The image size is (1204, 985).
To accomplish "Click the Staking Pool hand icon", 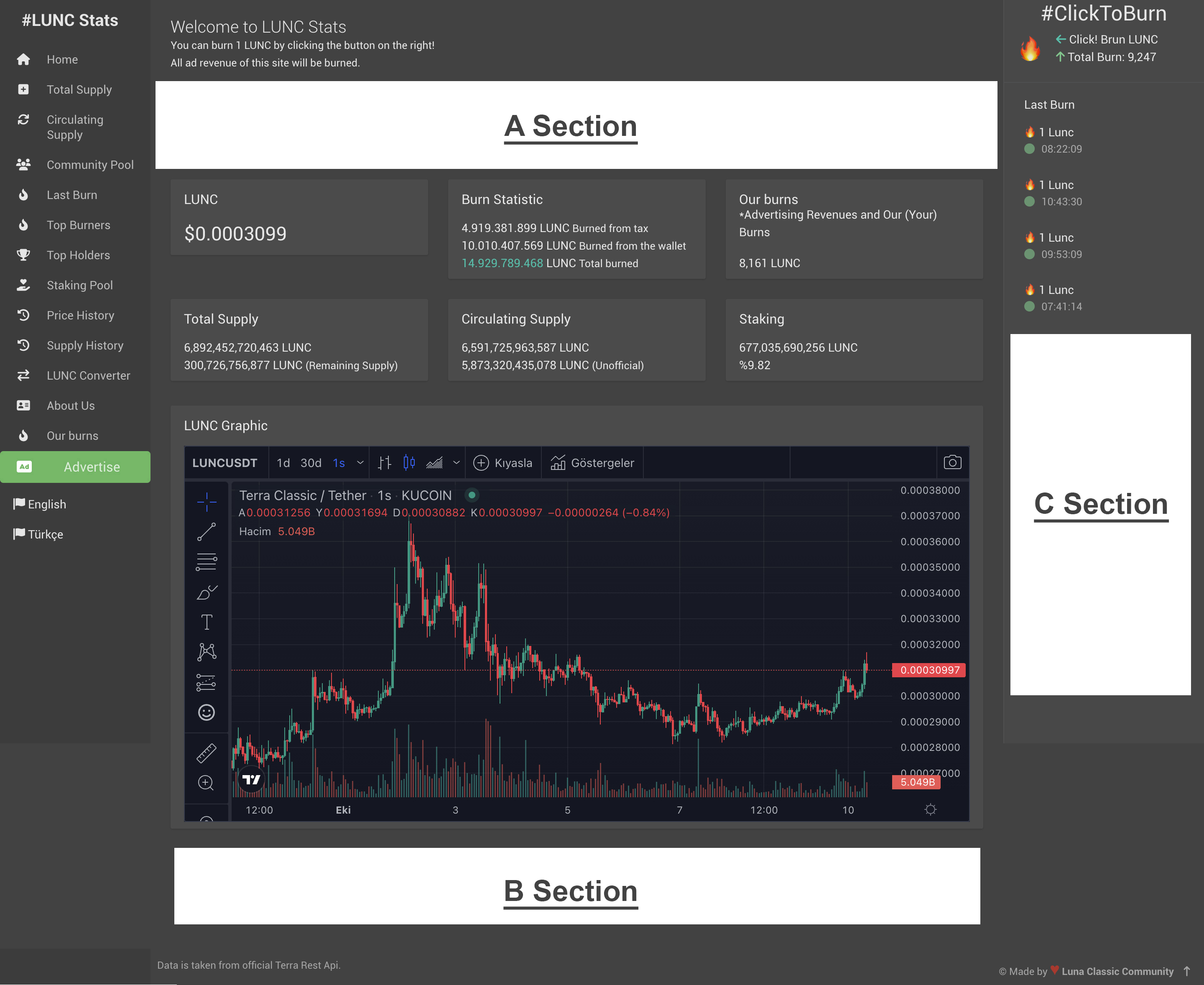I will click(x=23, y=285).
